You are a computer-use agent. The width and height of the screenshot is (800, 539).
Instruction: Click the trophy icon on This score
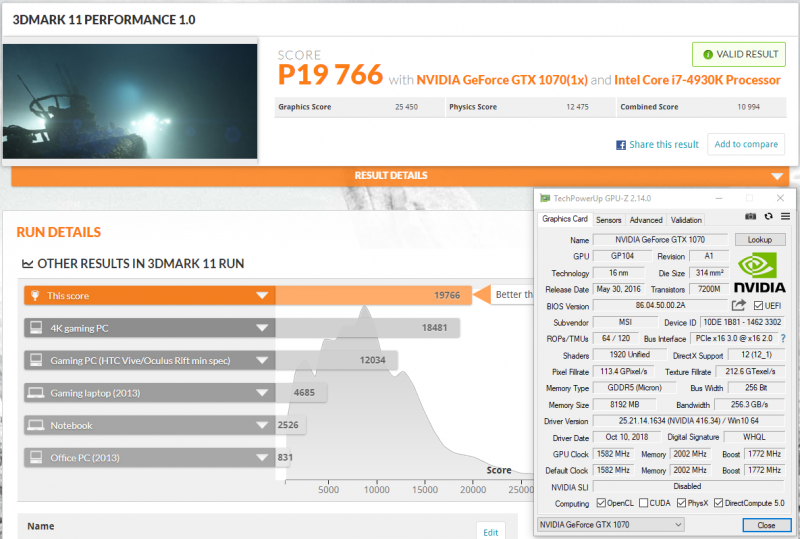pos(35,295)
